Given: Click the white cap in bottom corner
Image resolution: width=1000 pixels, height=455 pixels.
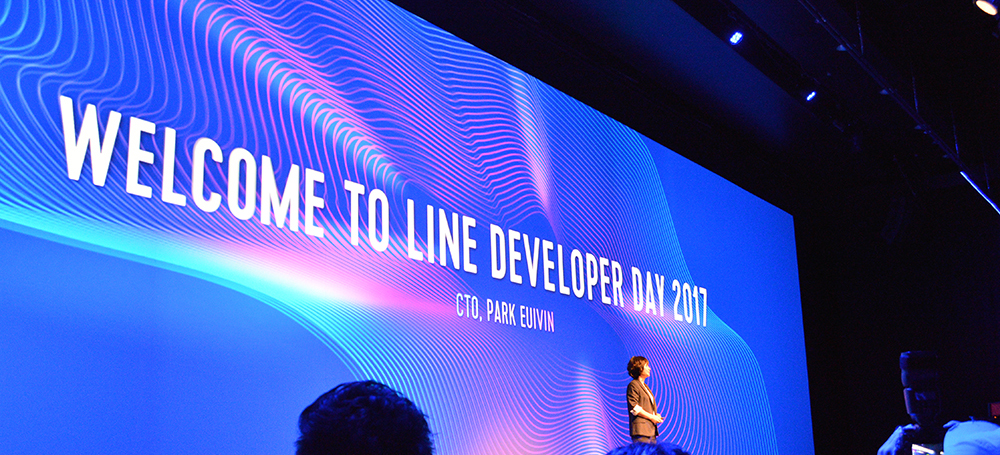Looking at the screenshot, I should pyautogui.click(x=971, y=437).
